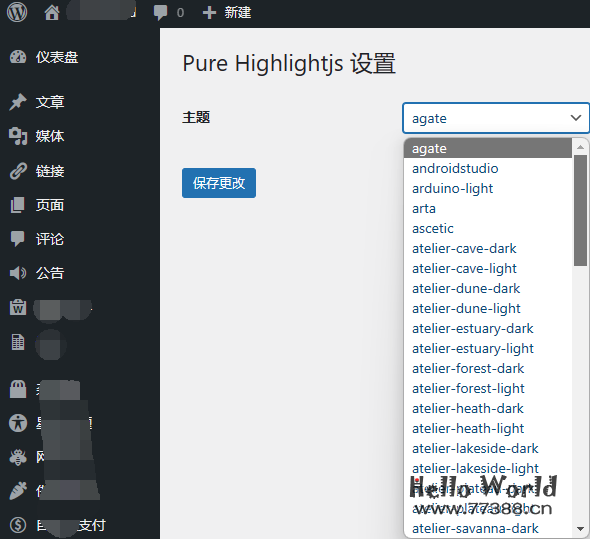Toggle the 主题 theme select box
Viewport: 590px width, 539px height.
[496, 118]
